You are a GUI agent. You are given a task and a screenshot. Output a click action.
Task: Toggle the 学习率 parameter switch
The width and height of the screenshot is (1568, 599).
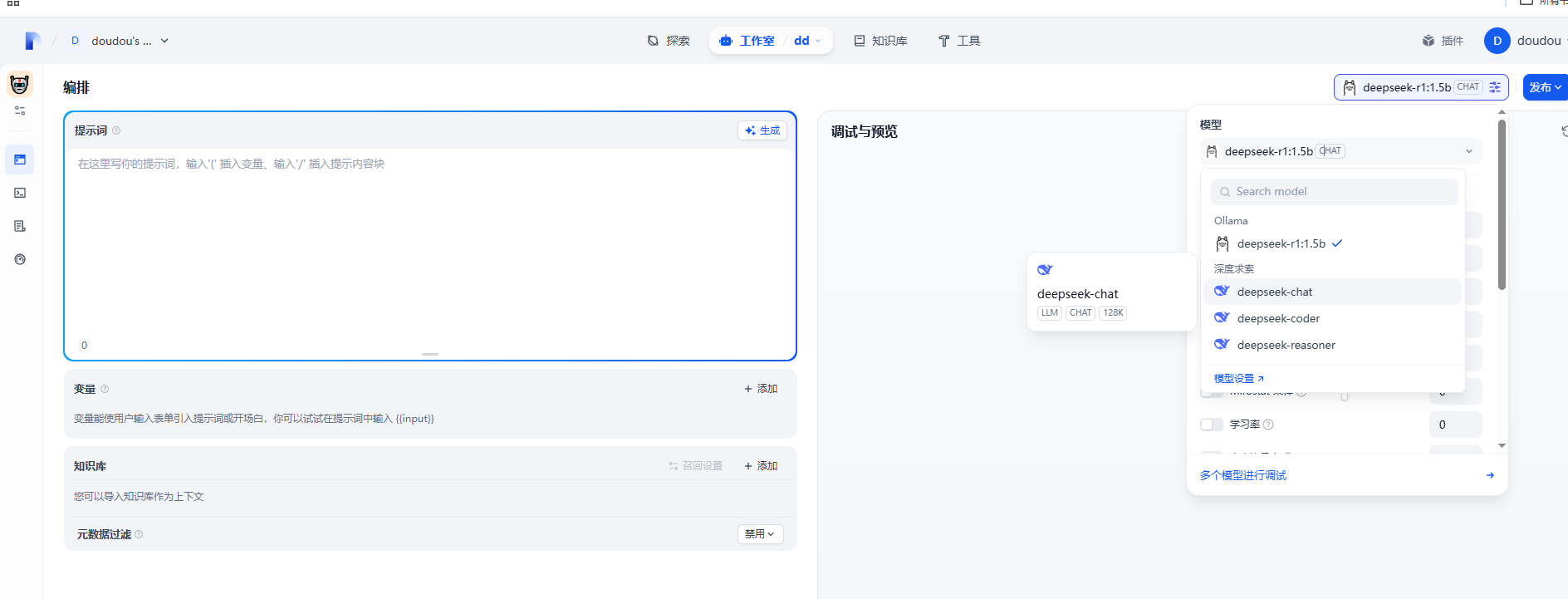(x=1212, y=425)
